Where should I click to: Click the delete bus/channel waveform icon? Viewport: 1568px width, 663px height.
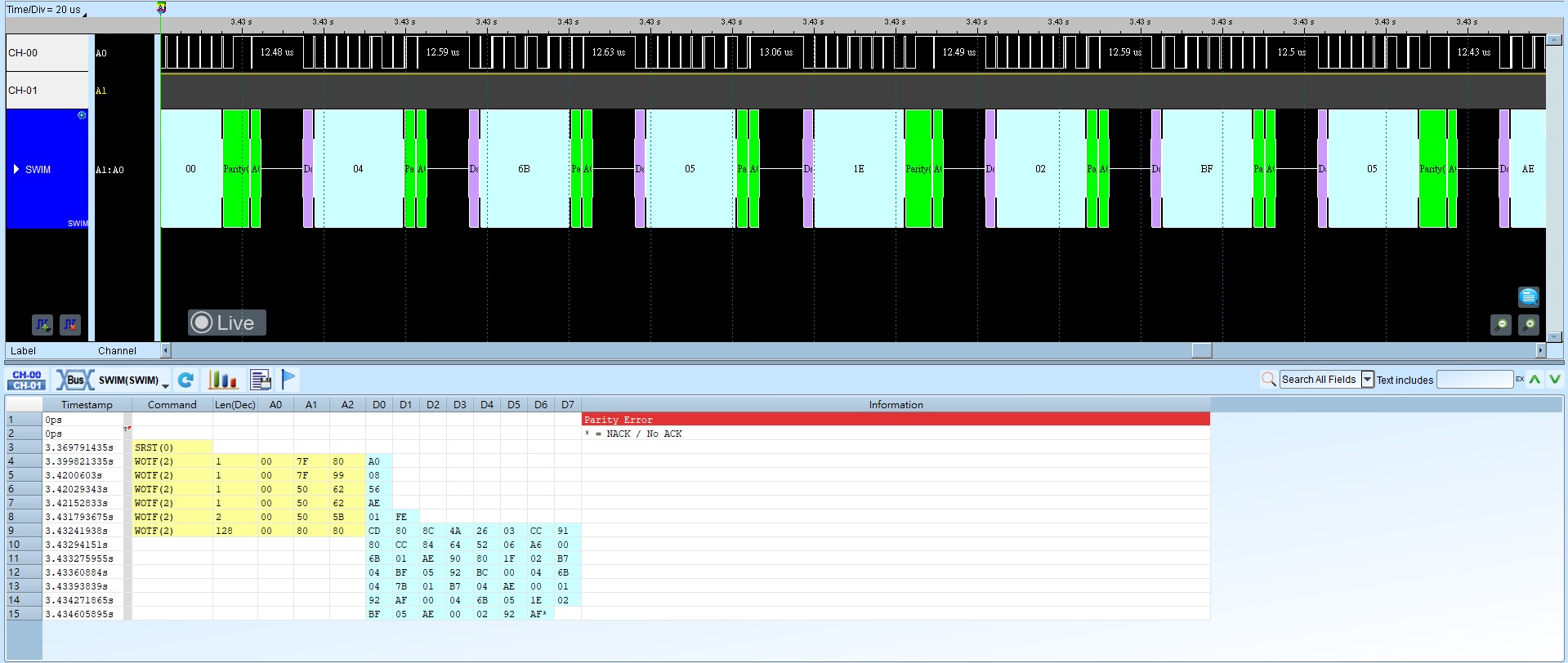click(x=70, y=325)
